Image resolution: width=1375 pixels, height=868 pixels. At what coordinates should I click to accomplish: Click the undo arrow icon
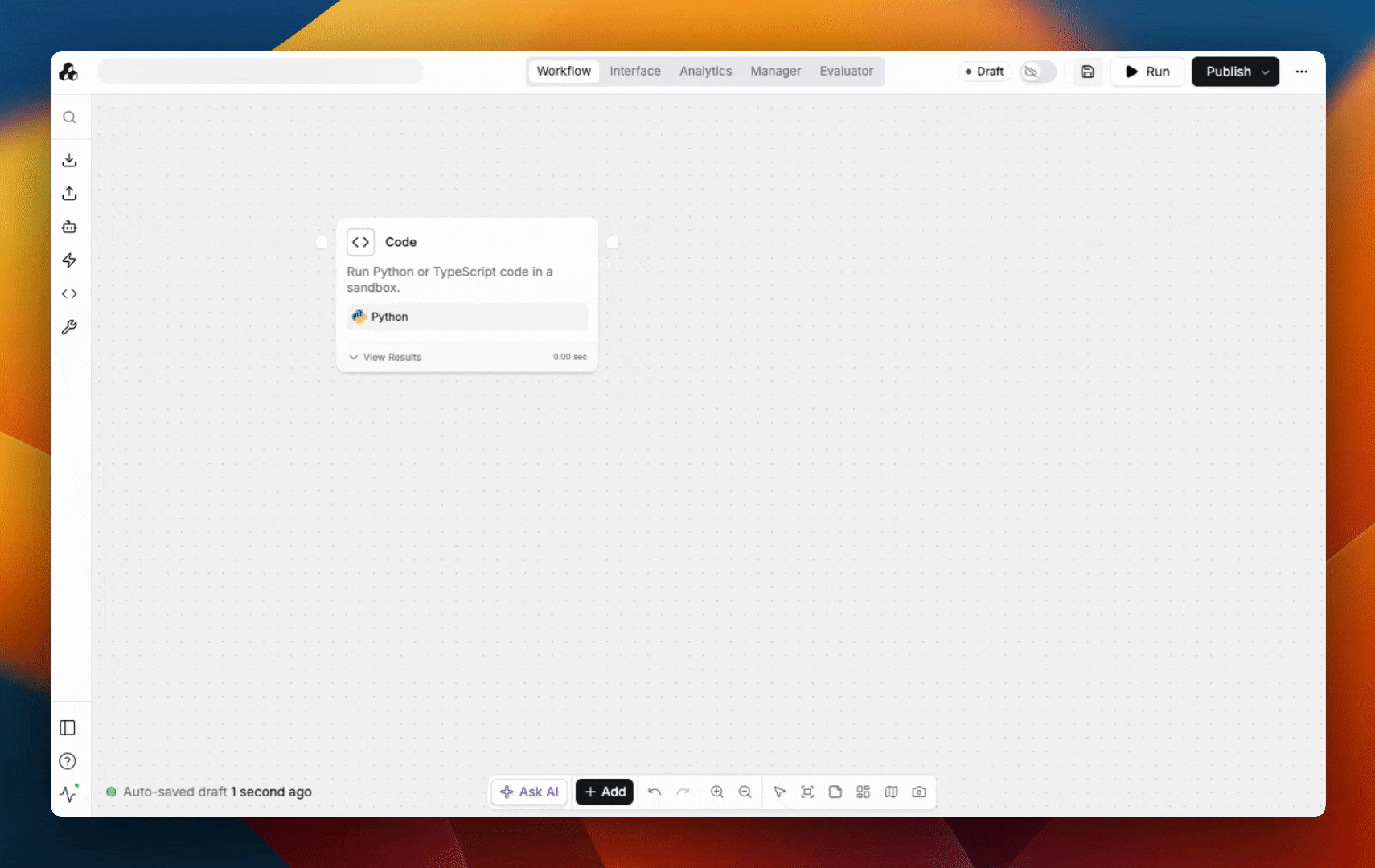coord(655,792)
